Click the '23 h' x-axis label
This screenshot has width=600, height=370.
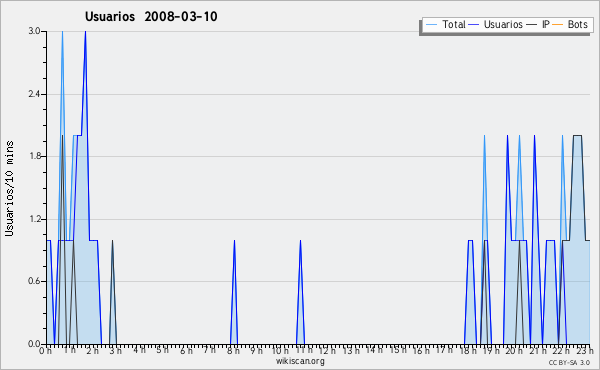(x=585, y=350)
